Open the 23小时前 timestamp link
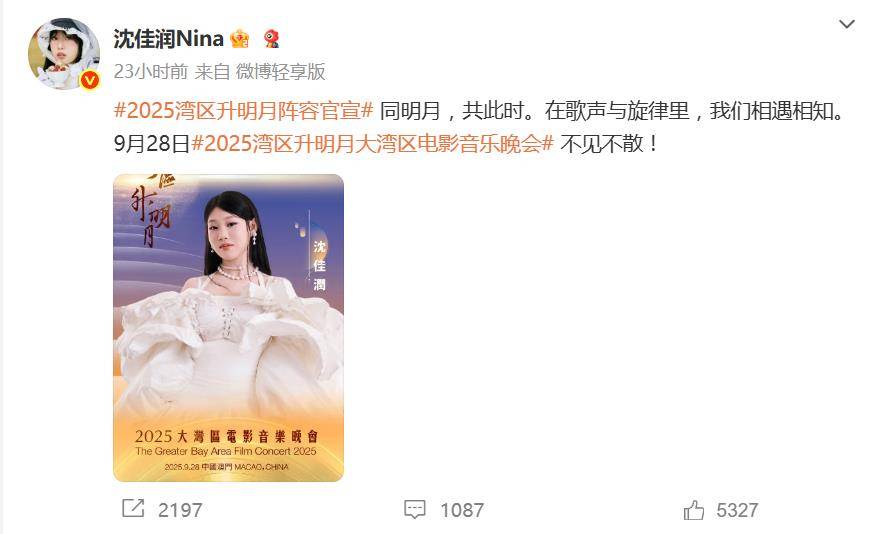 tap(150, 71)
